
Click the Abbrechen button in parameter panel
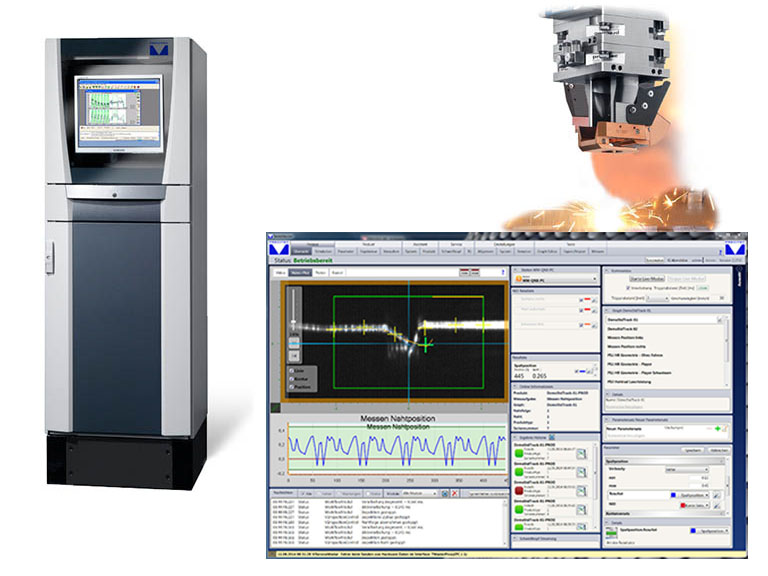pos(719,450)
